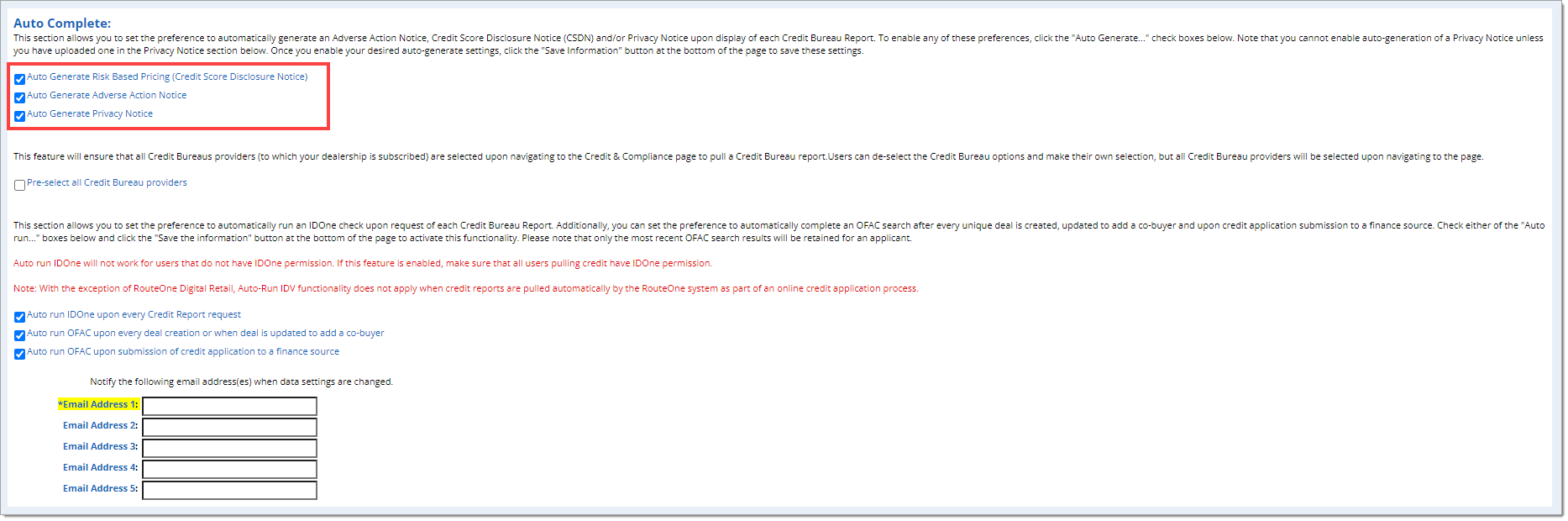
Task: Uncheck Auto run IDOne upon every Credit Report
Action: [19, 318]
